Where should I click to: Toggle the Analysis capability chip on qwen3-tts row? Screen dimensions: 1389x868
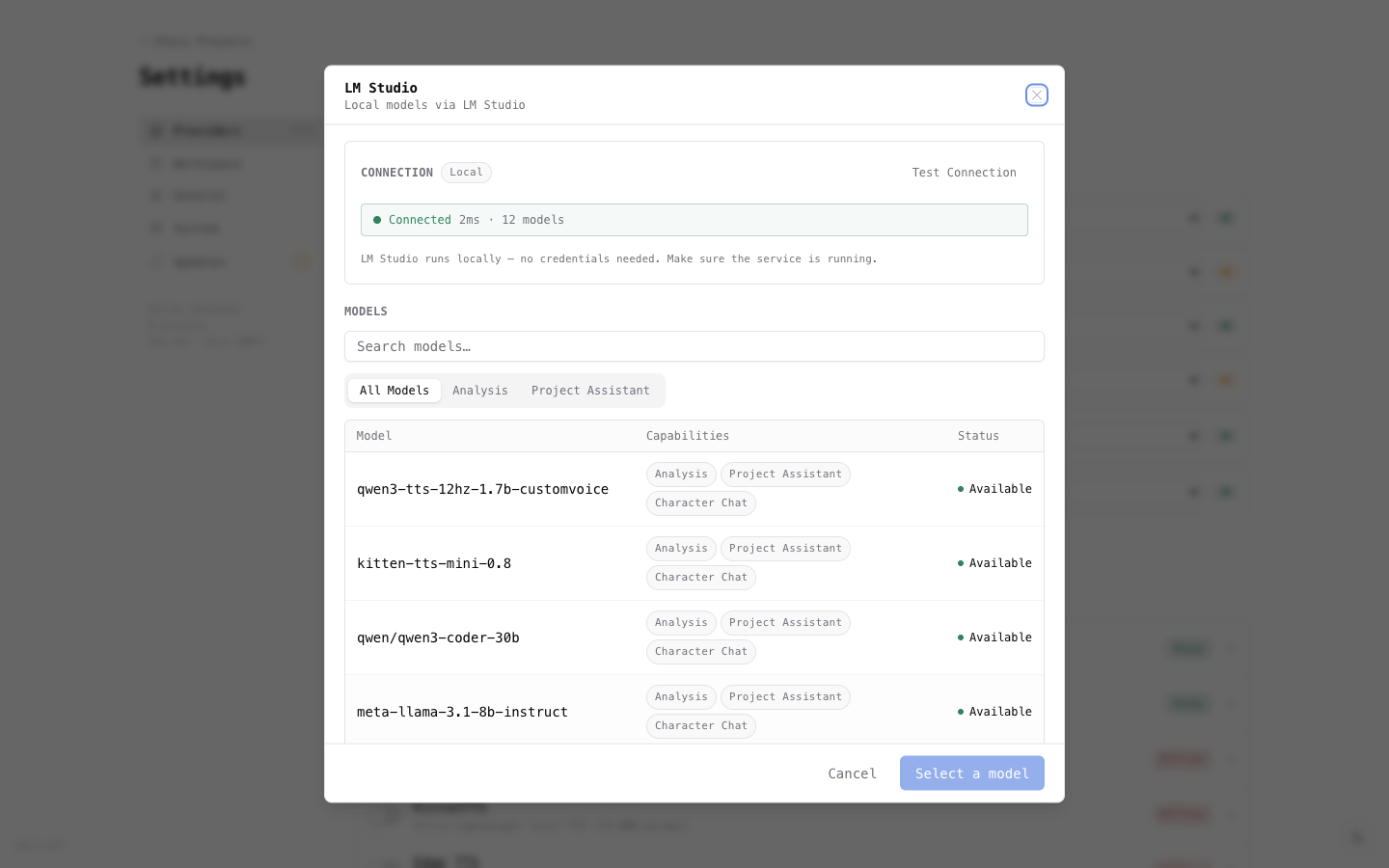click(x=681, y=474)
